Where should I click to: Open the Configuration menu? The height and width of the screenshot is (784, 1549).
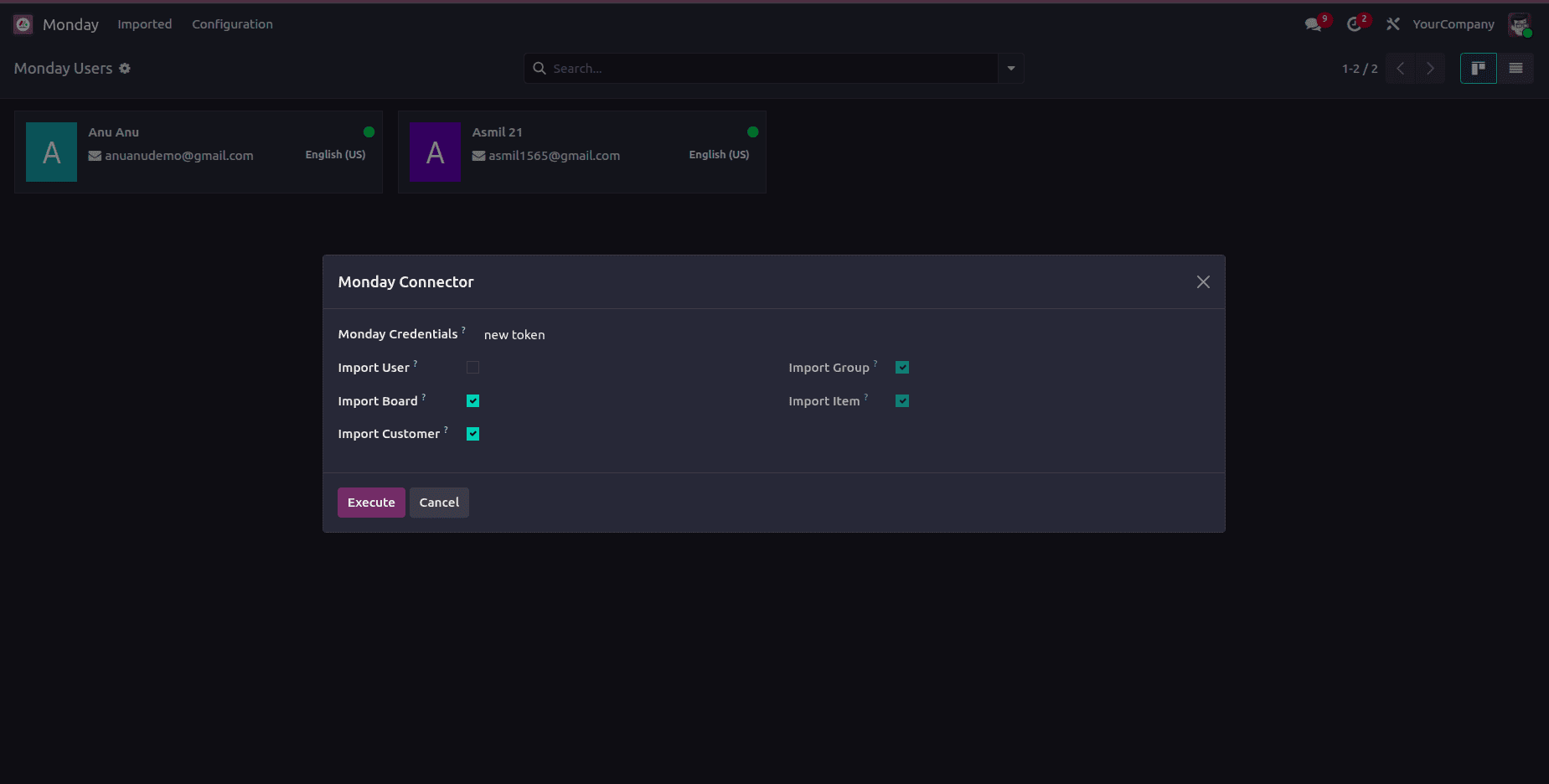click(232, 24)
